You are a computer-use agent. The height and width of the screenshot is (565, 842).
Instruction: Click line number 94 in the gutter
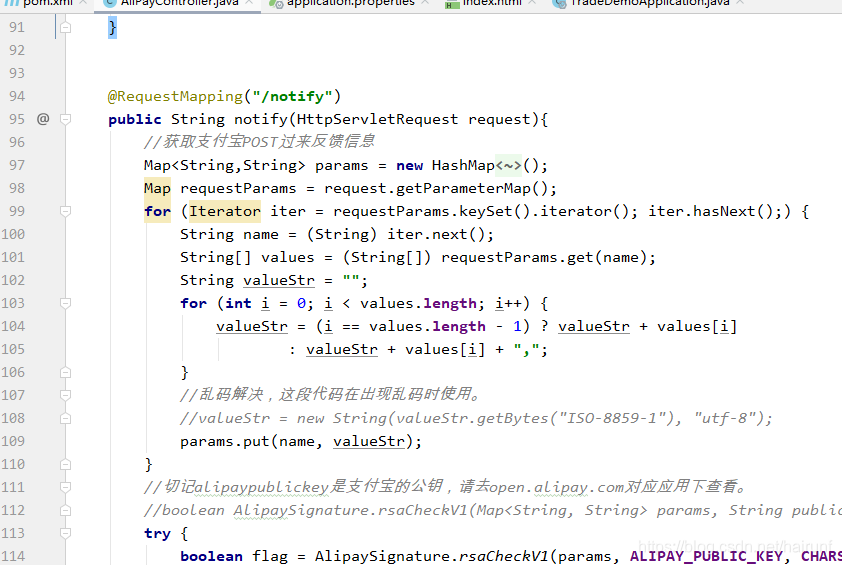pos(17,97)
